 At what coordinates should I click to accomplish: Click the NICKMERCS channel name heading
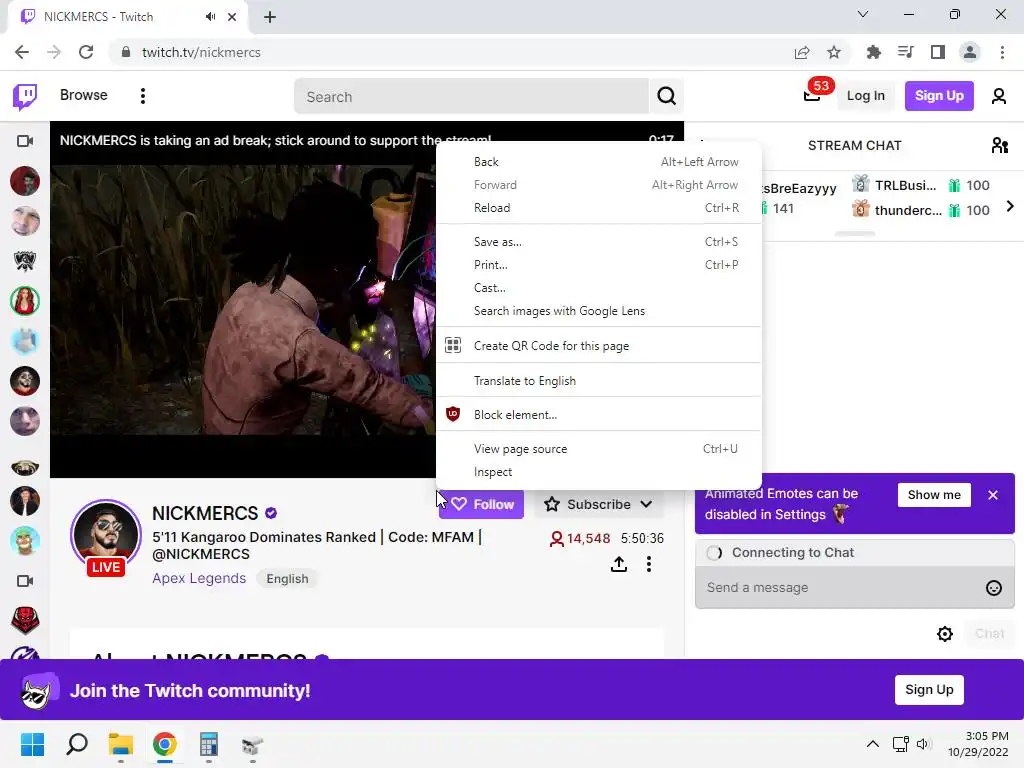point(205,513)
